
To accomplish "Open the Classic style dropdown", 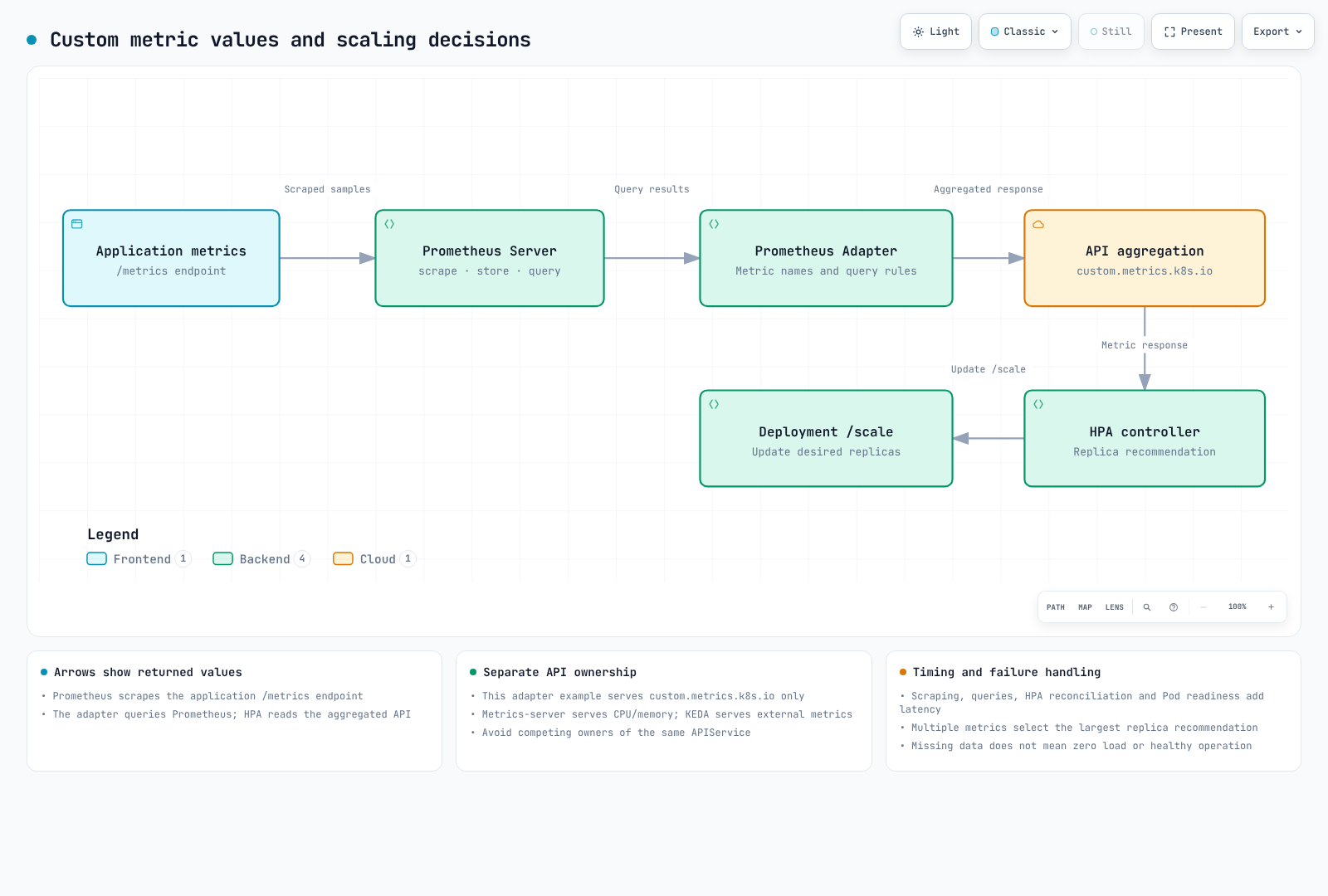I will point(1025,32).
